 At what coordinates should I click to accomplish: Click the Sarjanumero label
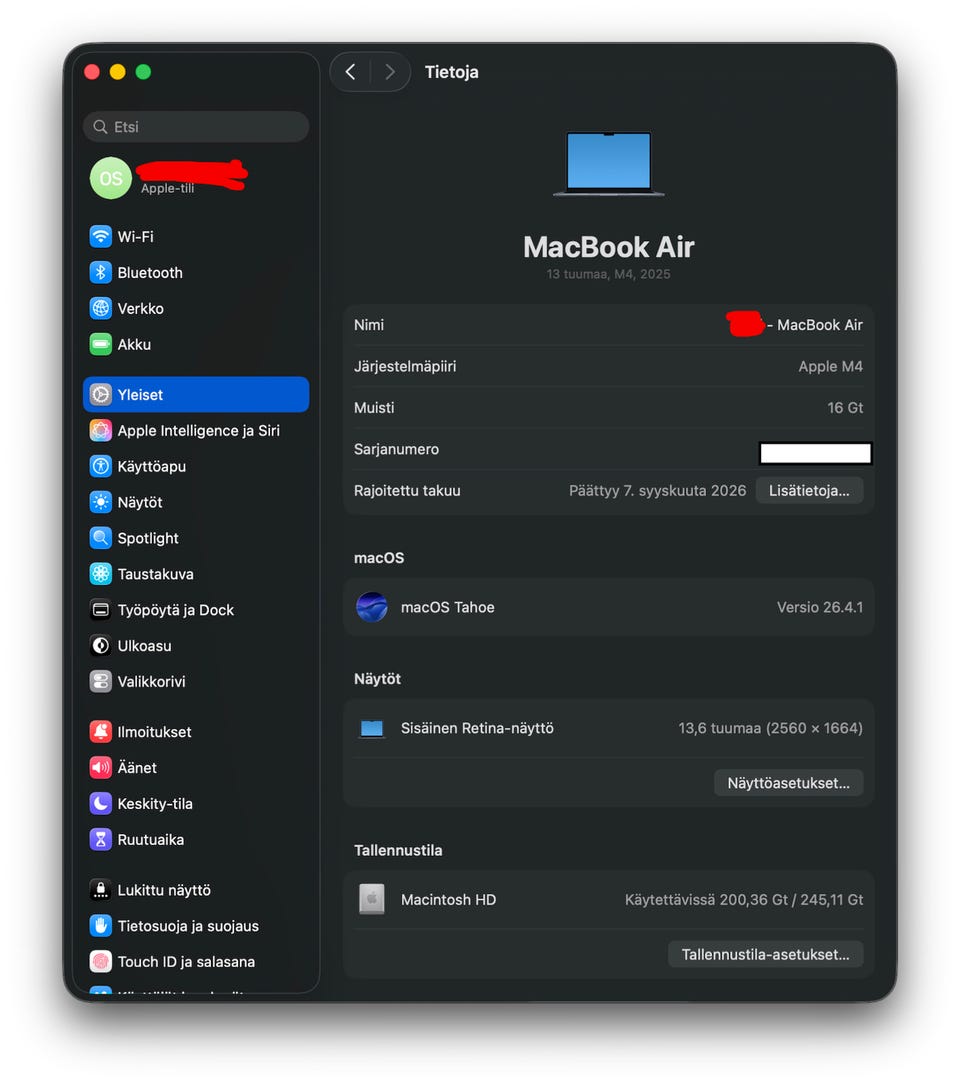click(x=396, y=449)
